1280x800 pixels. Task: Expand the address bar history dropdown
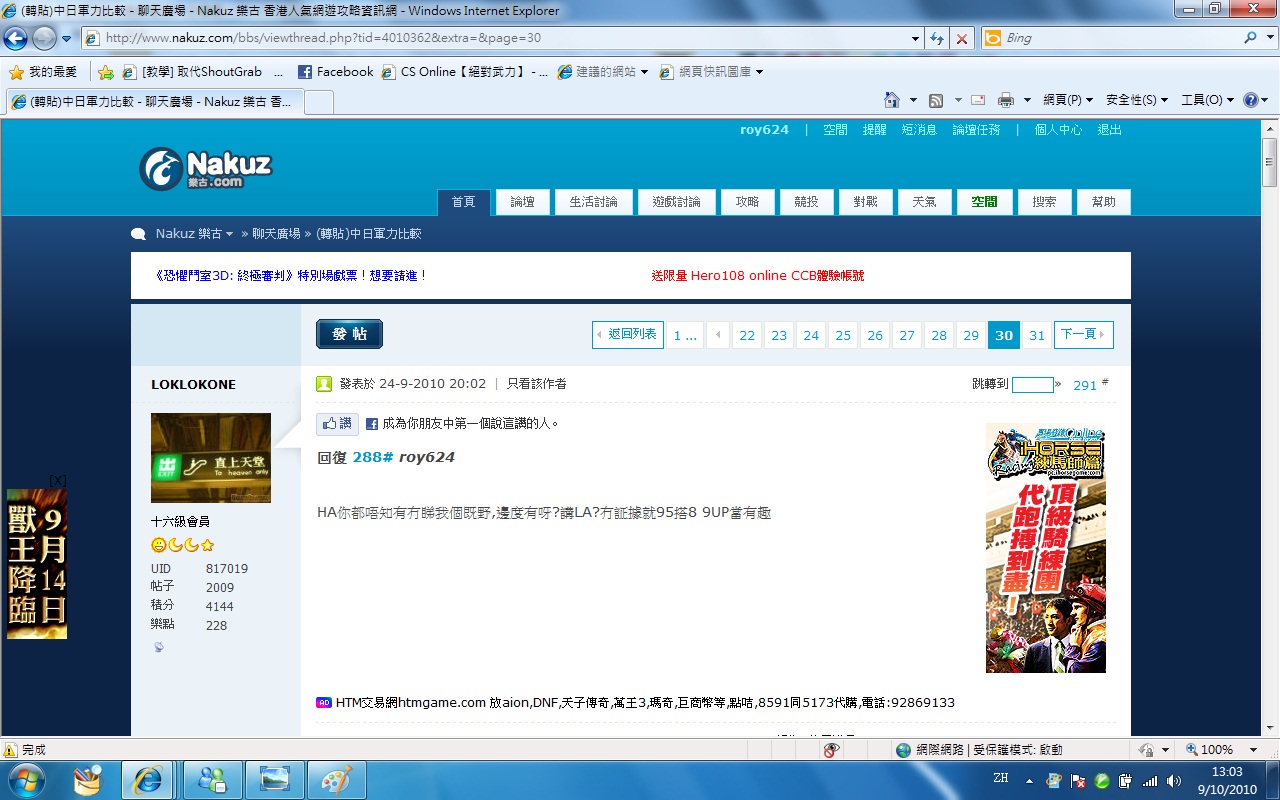(x=915, y=38)
